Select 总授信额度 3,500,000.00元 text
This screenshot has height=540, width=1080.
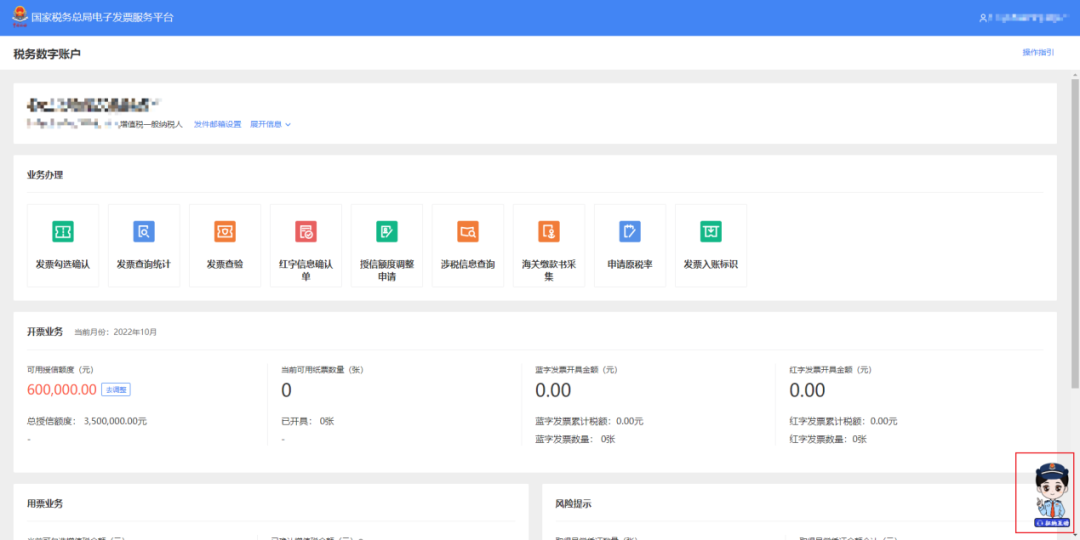click(x=87, y=422)
